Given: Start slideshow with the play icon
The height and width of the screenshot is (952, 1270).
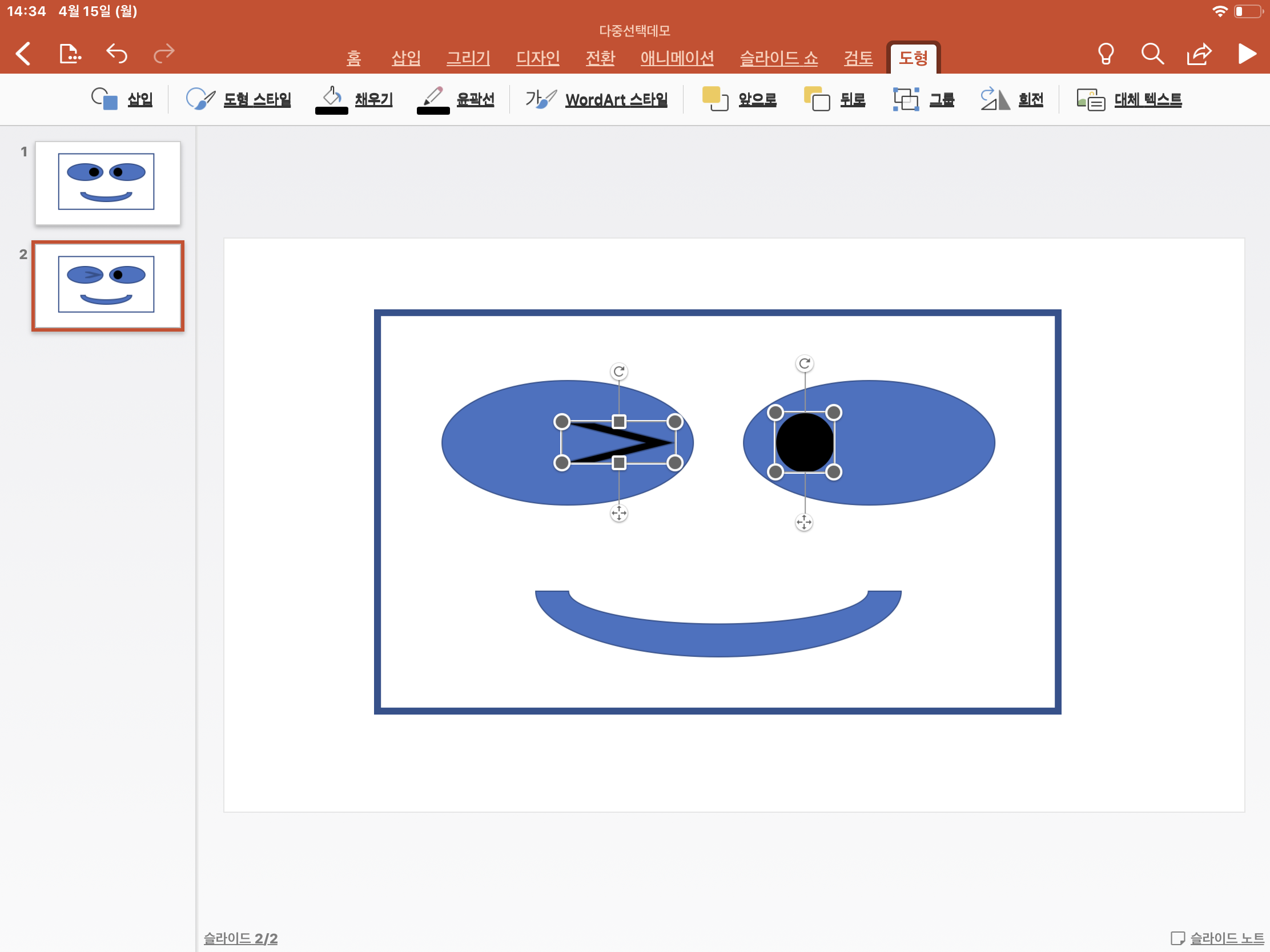Looking at the screenshot, I should tap(1247, 54).
